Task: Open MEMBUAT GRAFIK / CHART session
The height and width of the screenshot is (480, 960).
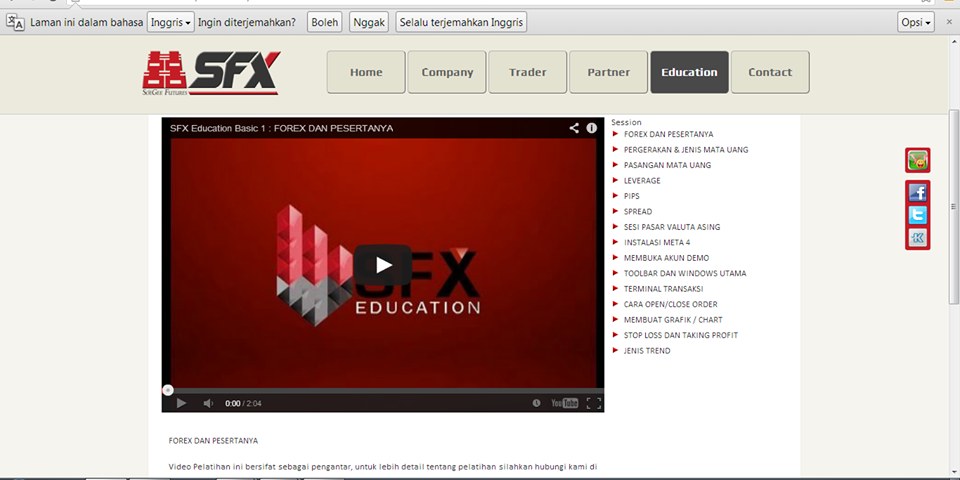Action: [x=673, y=320]
